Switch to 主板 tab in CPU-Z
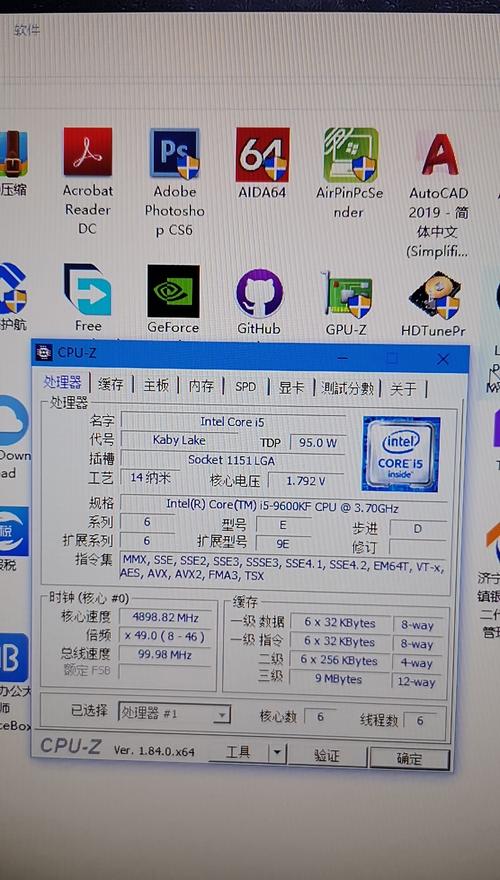 click(x=155, y=385)
